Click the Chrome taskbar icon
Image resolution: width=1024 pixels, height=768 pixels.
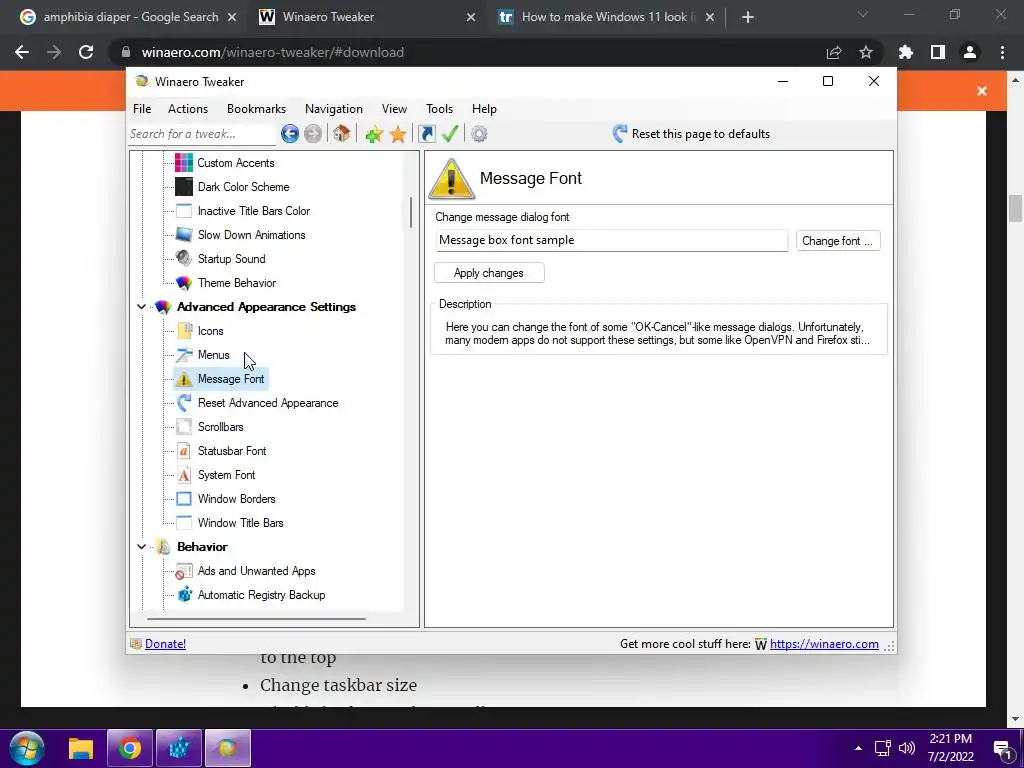point(129,748)
